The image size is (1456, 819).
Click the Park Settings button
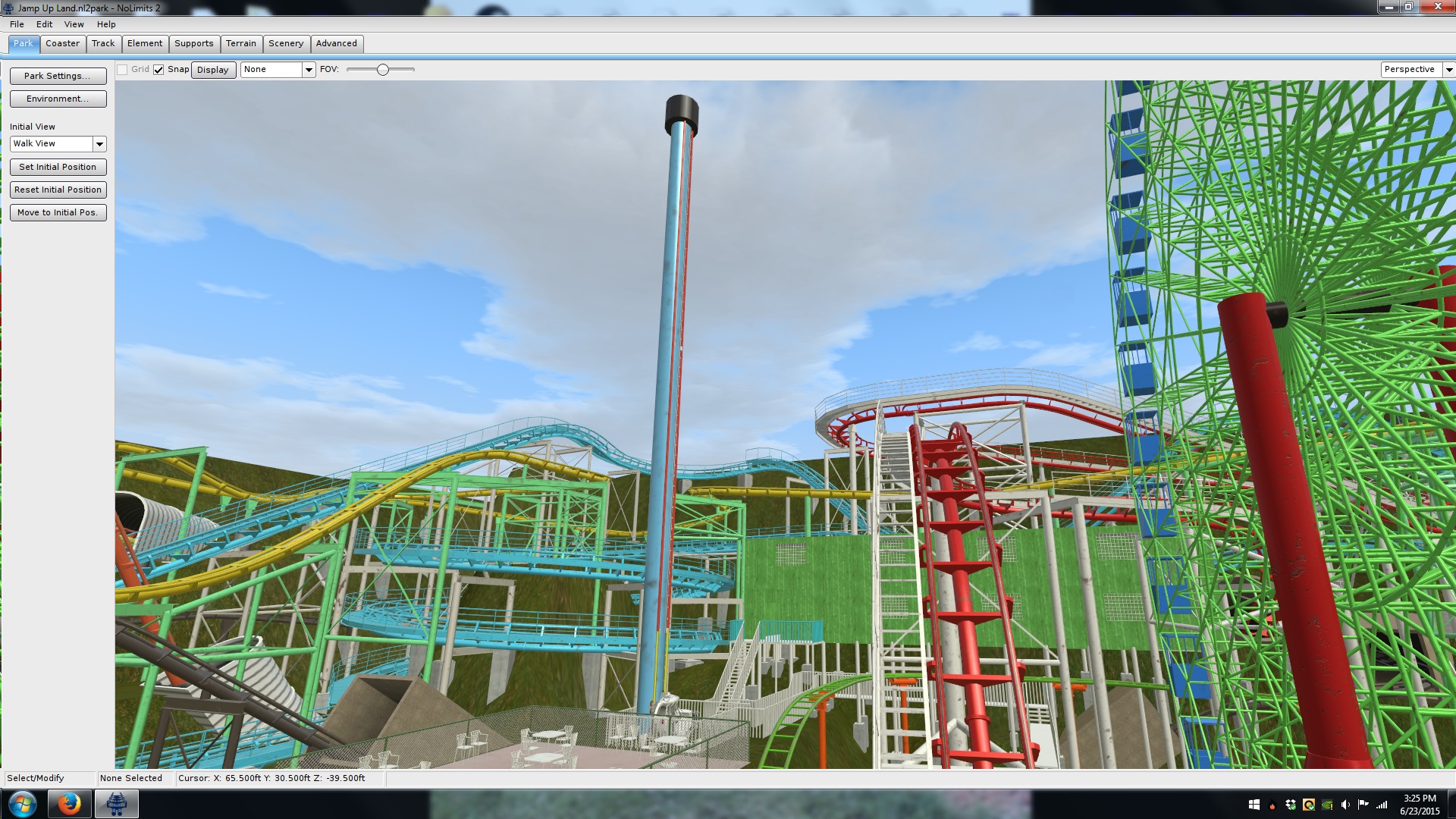tap(58, 76)
